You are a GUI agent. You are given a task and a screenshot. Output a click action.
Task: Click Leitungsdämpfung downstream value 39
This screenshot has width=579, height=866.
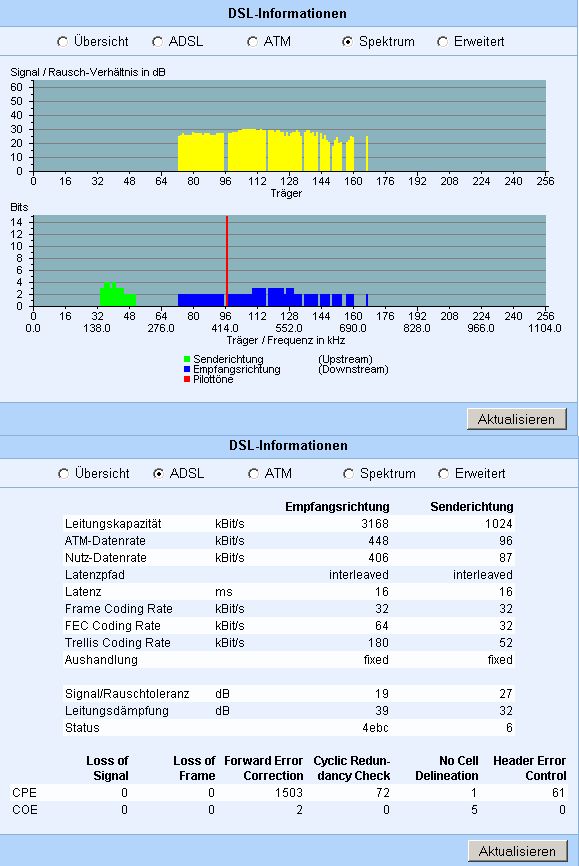[x=382, y=711]
